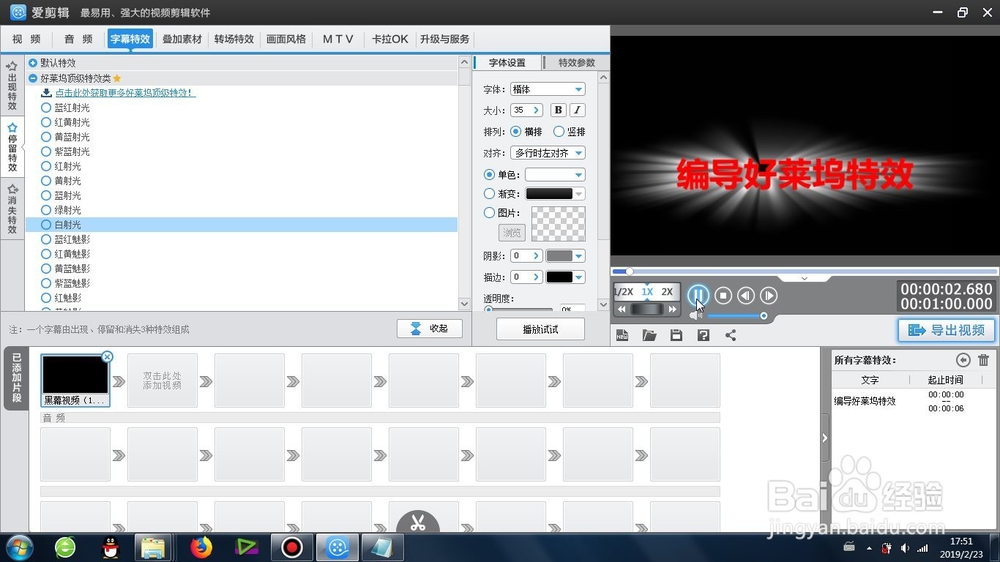The height and width of the screenshot is (562, 1000).
Task: Save project with floppy disk icon
Action: (676, 335)
